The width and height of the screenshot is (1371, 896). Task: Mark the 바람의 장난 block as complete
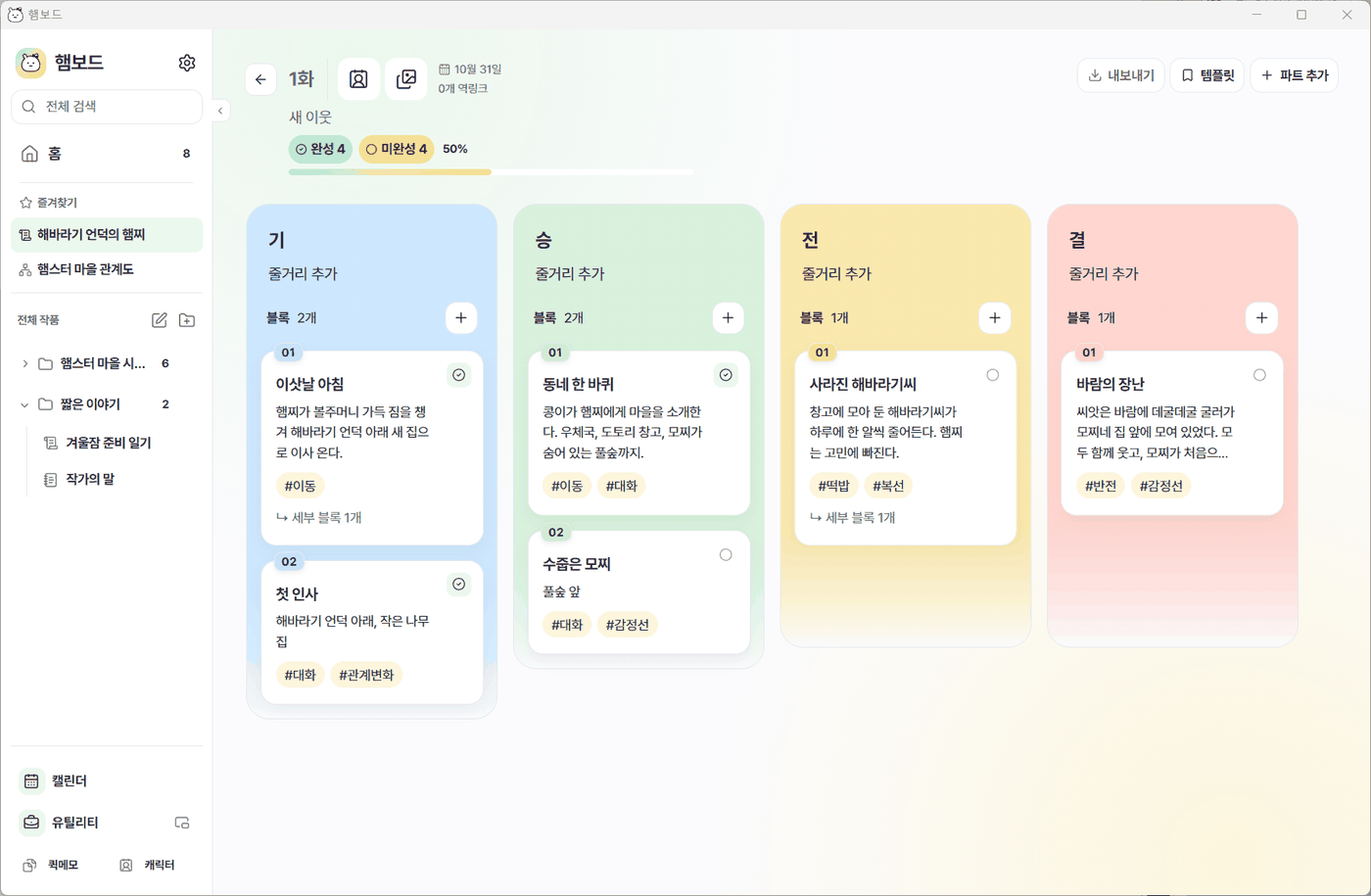(x=1259, y=375)
